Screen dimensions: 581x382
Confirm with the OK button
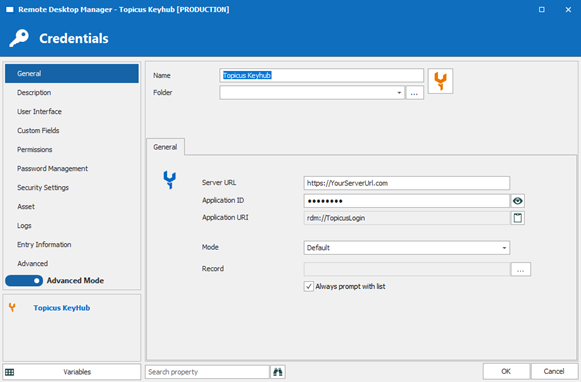pos(506,371)
